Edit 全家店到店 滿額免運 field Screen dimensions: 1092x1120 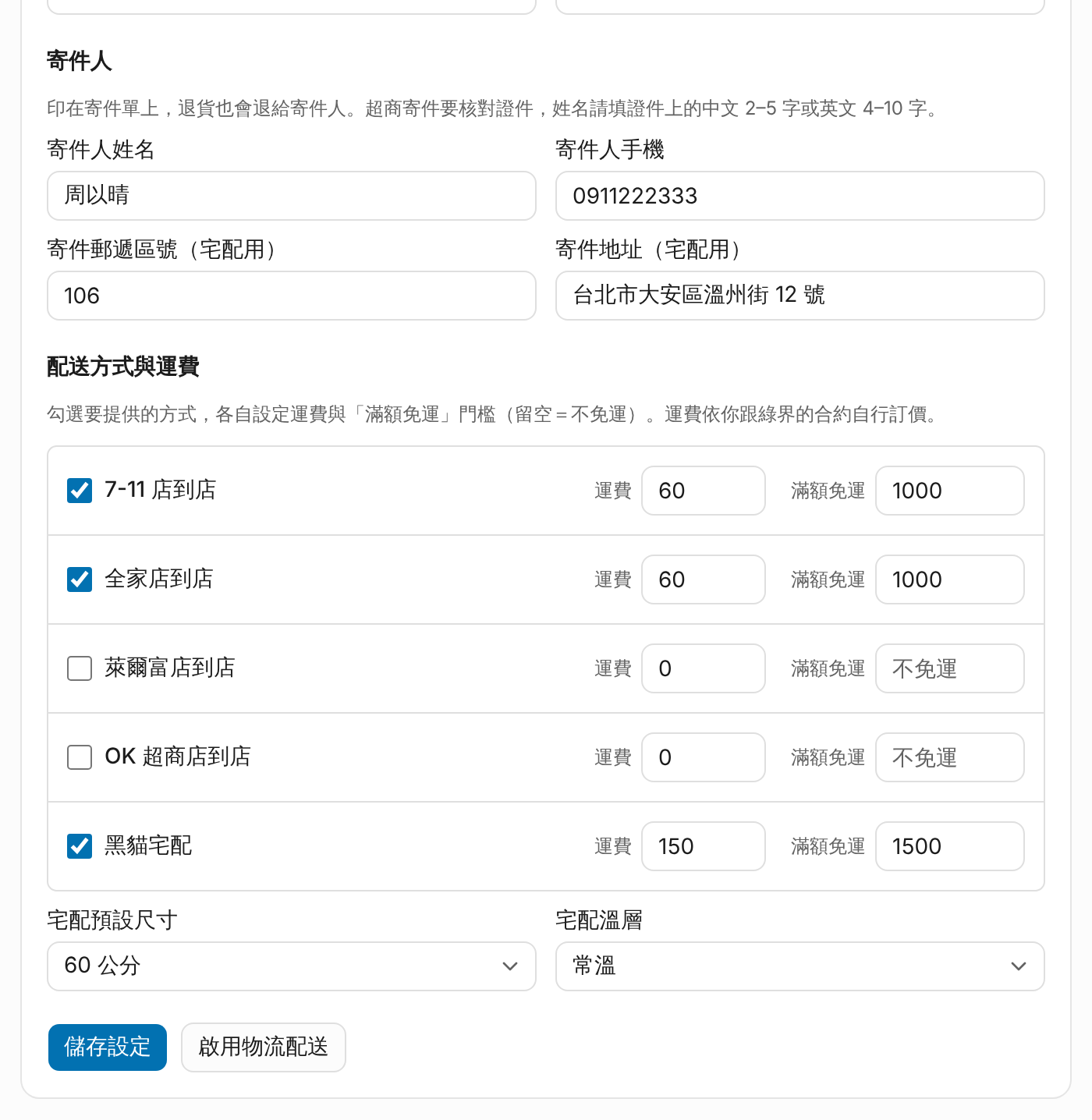950,579
